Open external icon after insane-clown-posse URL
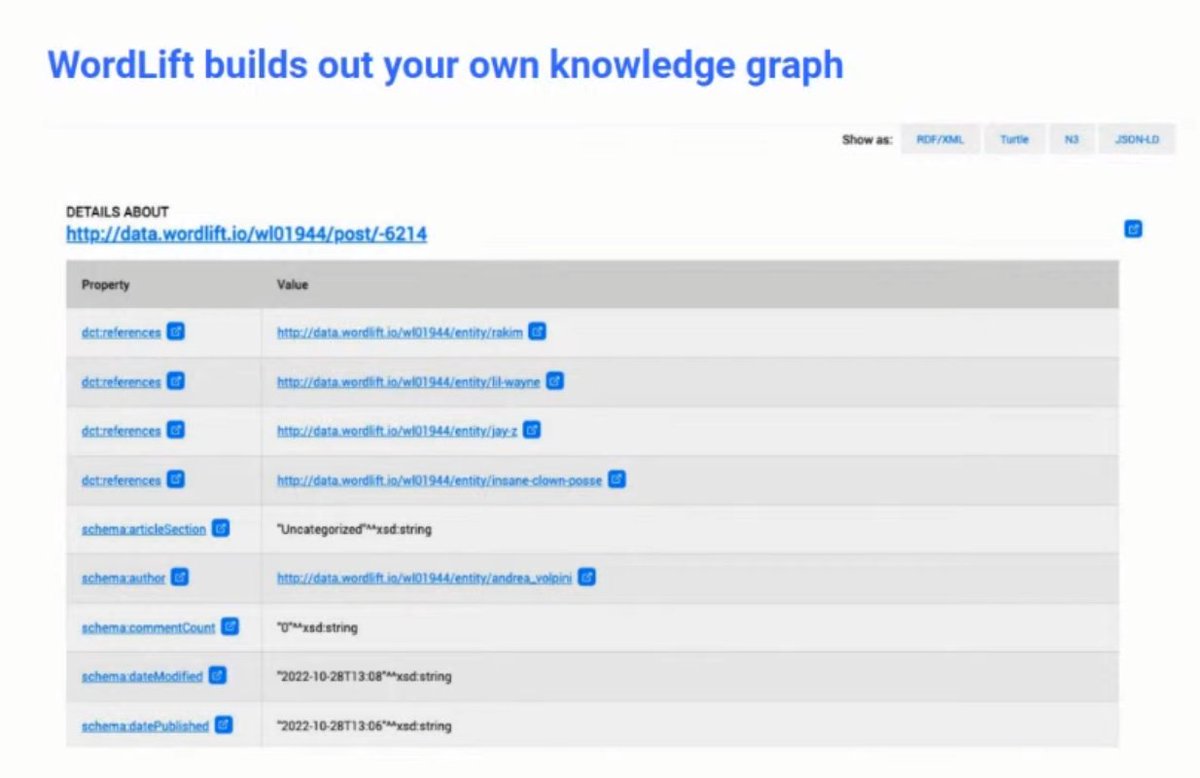 coord(617,479)
